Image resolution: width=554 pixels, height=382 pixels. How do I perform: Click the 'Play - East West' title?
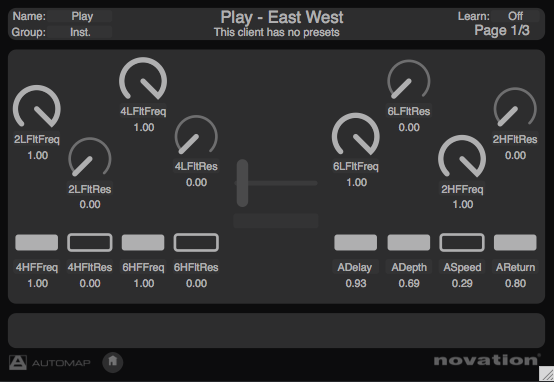coord(282,17)
